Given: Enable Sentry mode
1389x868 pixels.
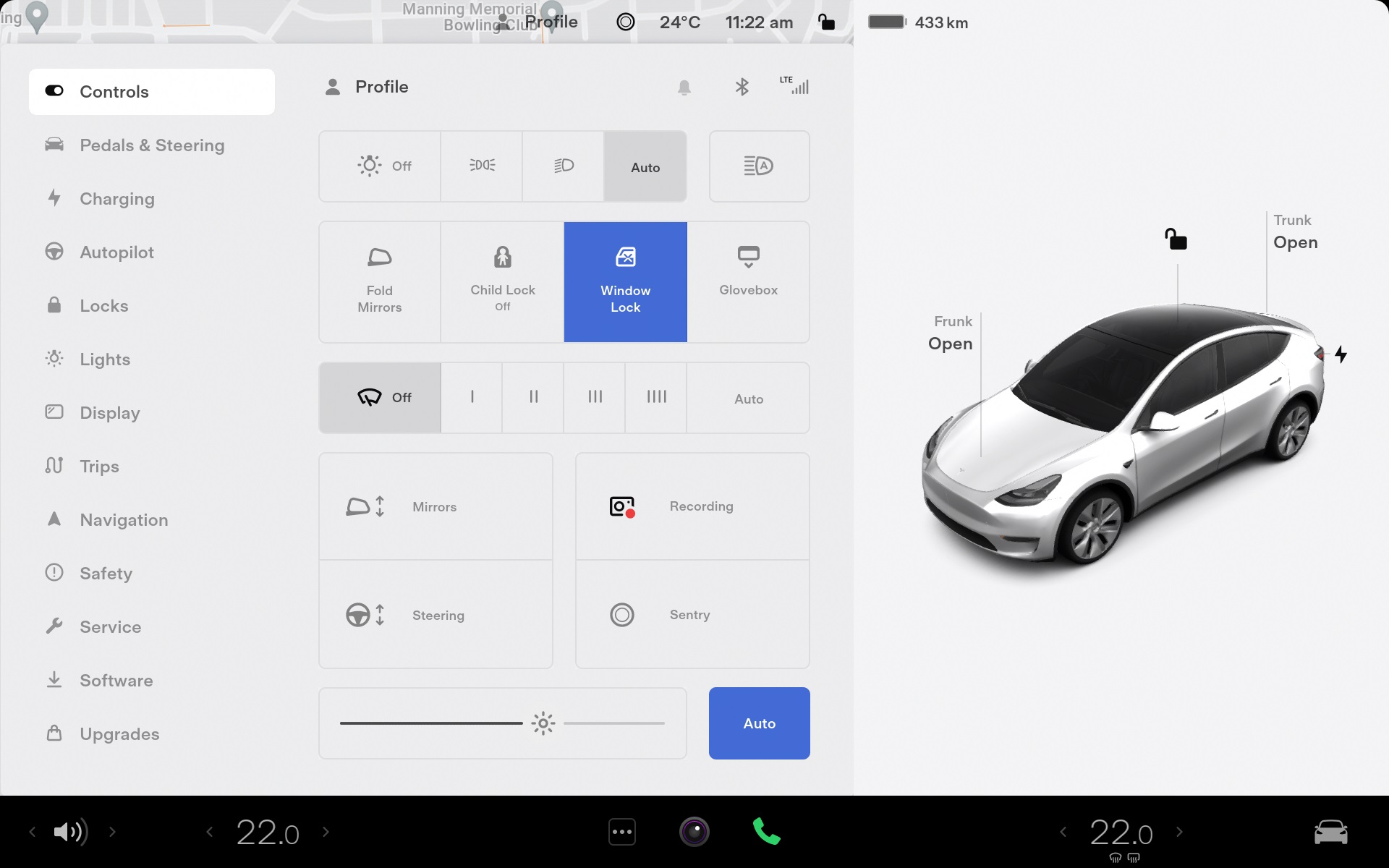Looking at the screenshot, I should click(x=692, y=615).
